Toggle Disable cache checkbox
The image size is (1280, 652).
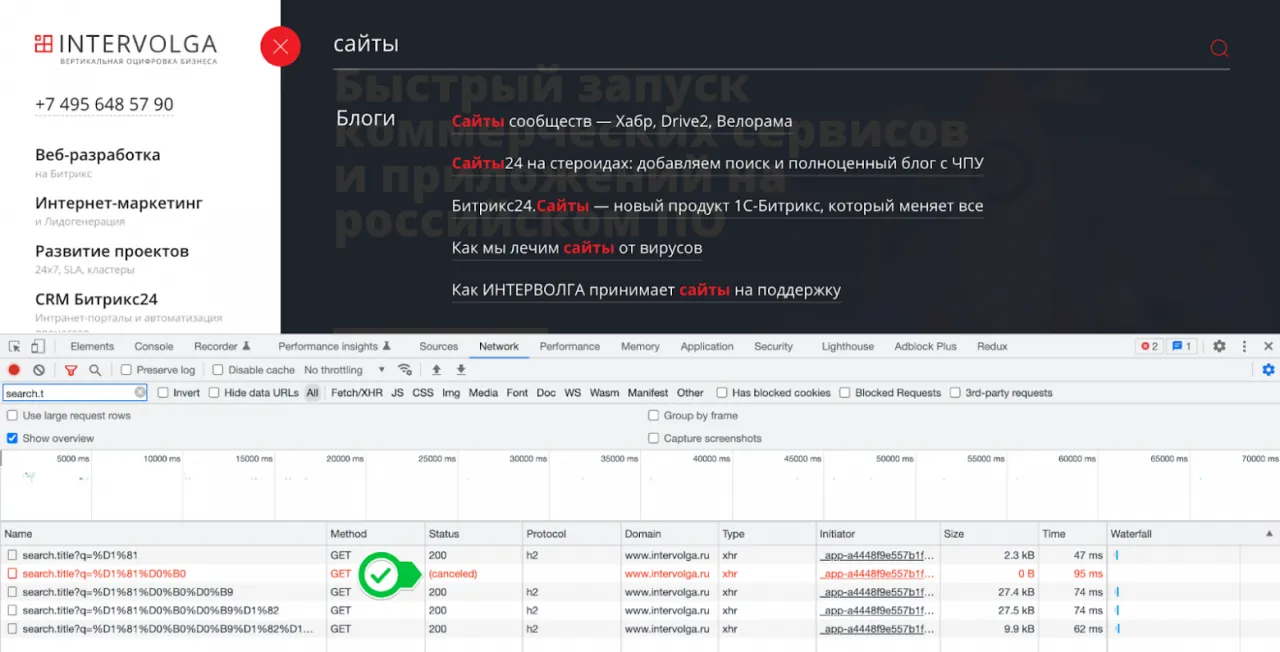tap(218, 370)
